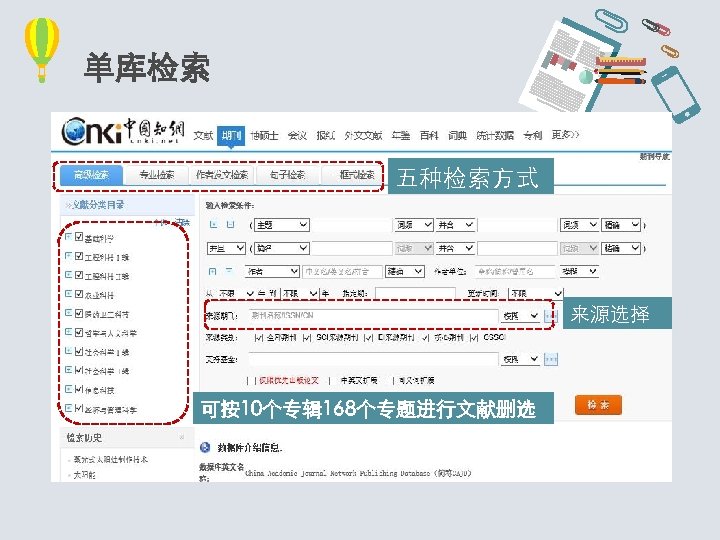The height and width of the screenshot is (540, 720).
Task: Open the start year 从 dropdown
Action: pos(236,293)
